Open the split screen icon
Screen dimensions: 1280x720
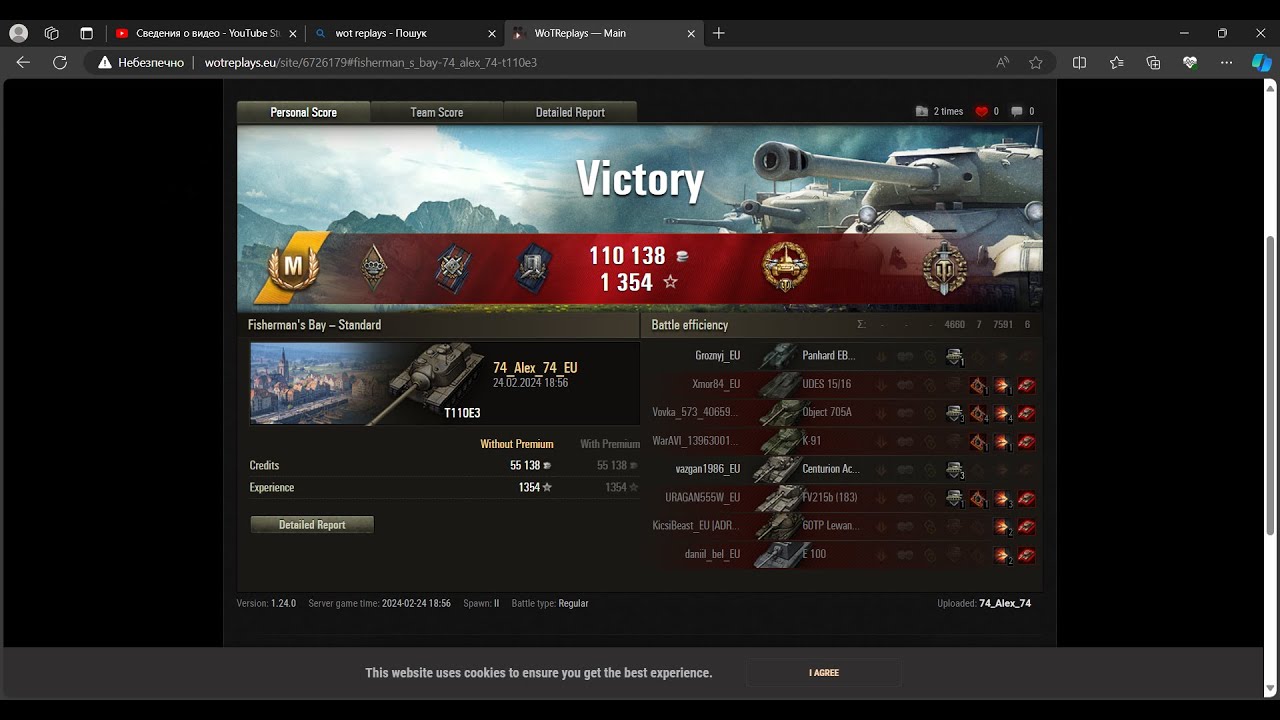coord(1079,62)
